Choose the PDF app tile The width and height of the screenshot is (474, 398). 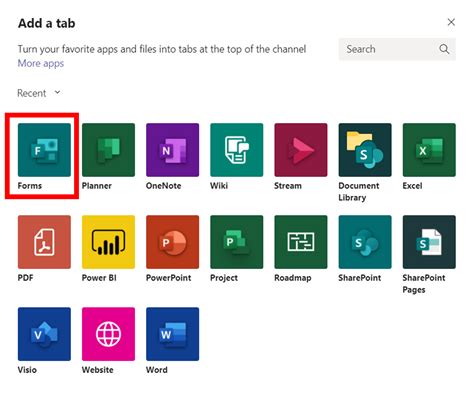tap(44, 242)
